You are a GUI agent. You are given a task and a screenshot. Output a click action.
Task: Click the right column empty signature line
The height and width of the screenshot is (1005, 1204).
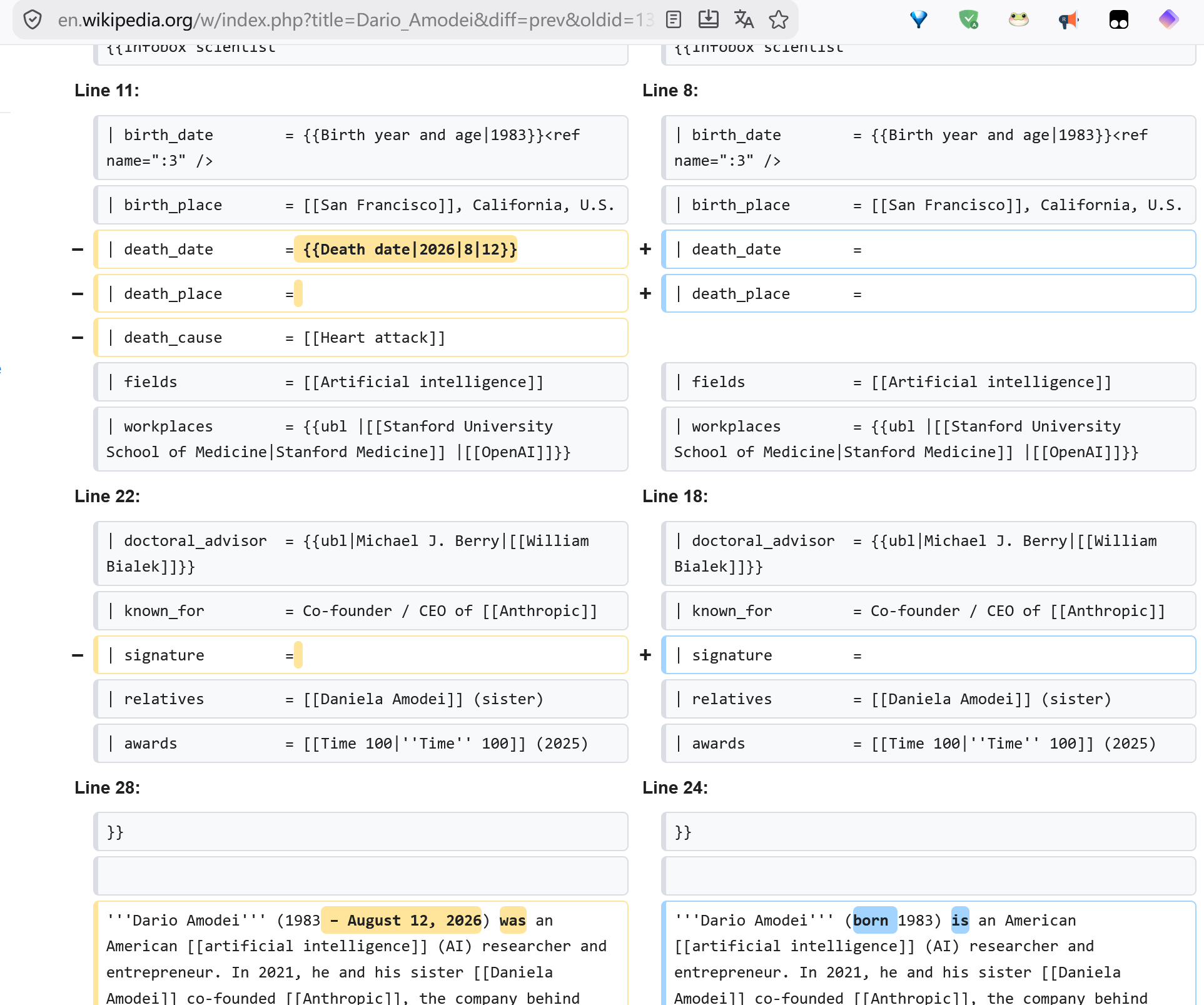tap(929, 655)
